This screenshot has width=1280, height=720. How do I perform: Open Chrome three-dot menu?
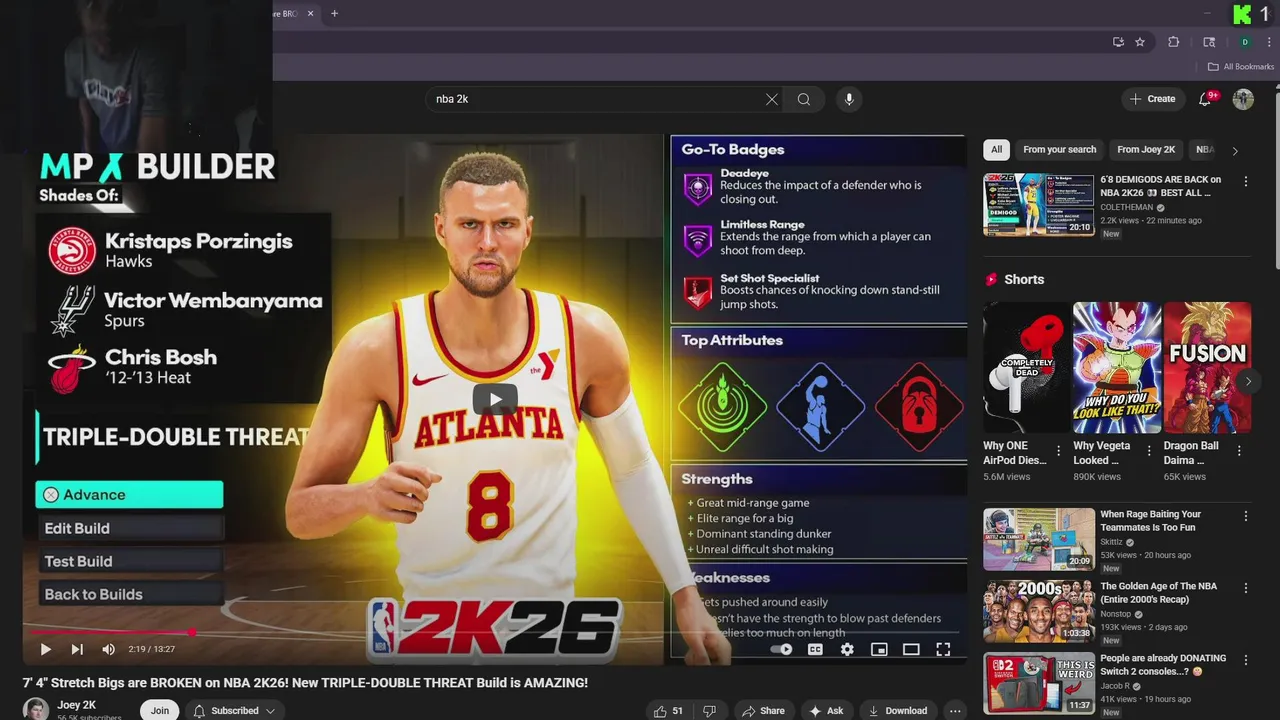pos(1268,42)
